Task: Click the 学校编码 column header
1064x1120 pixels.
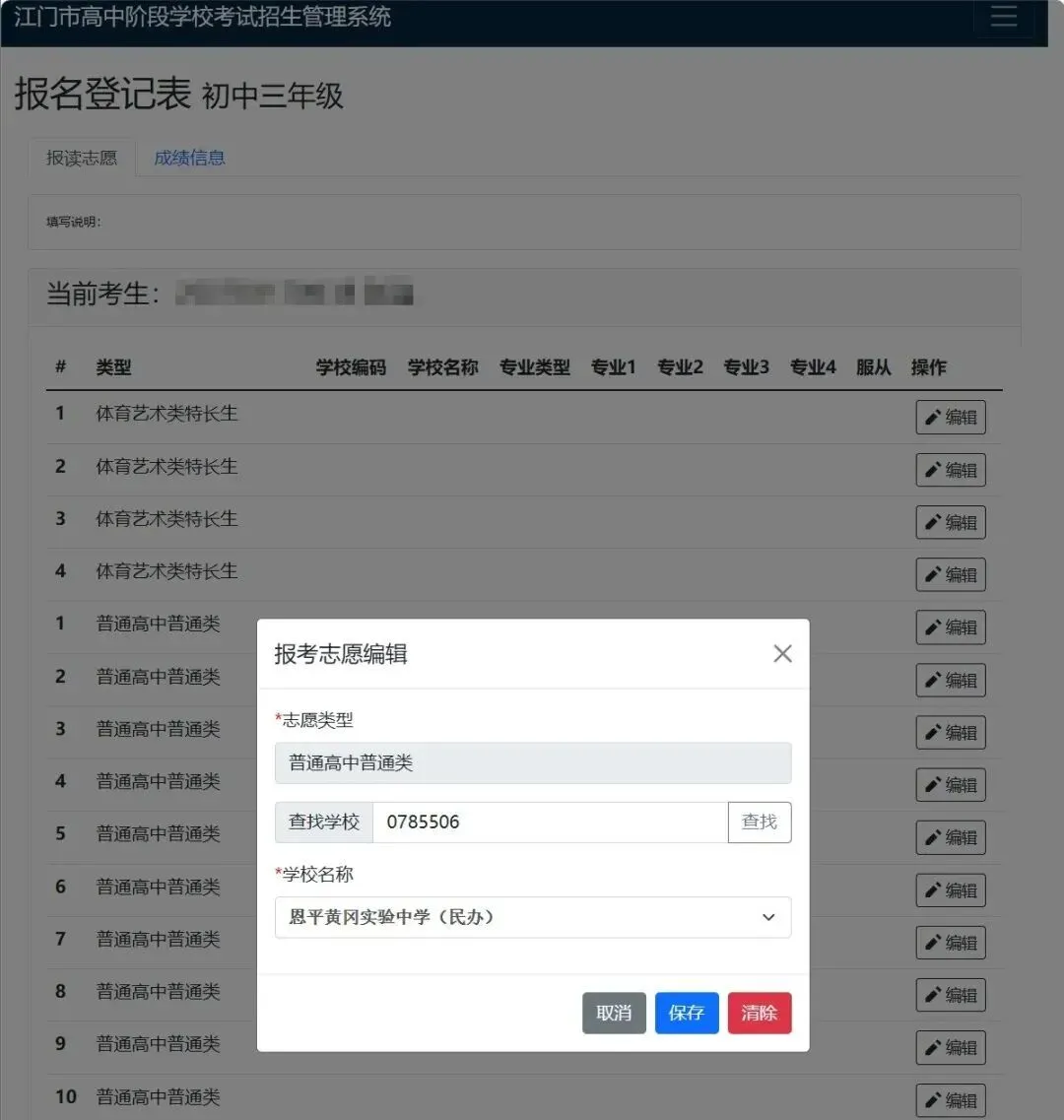Action: click(351, 367)
